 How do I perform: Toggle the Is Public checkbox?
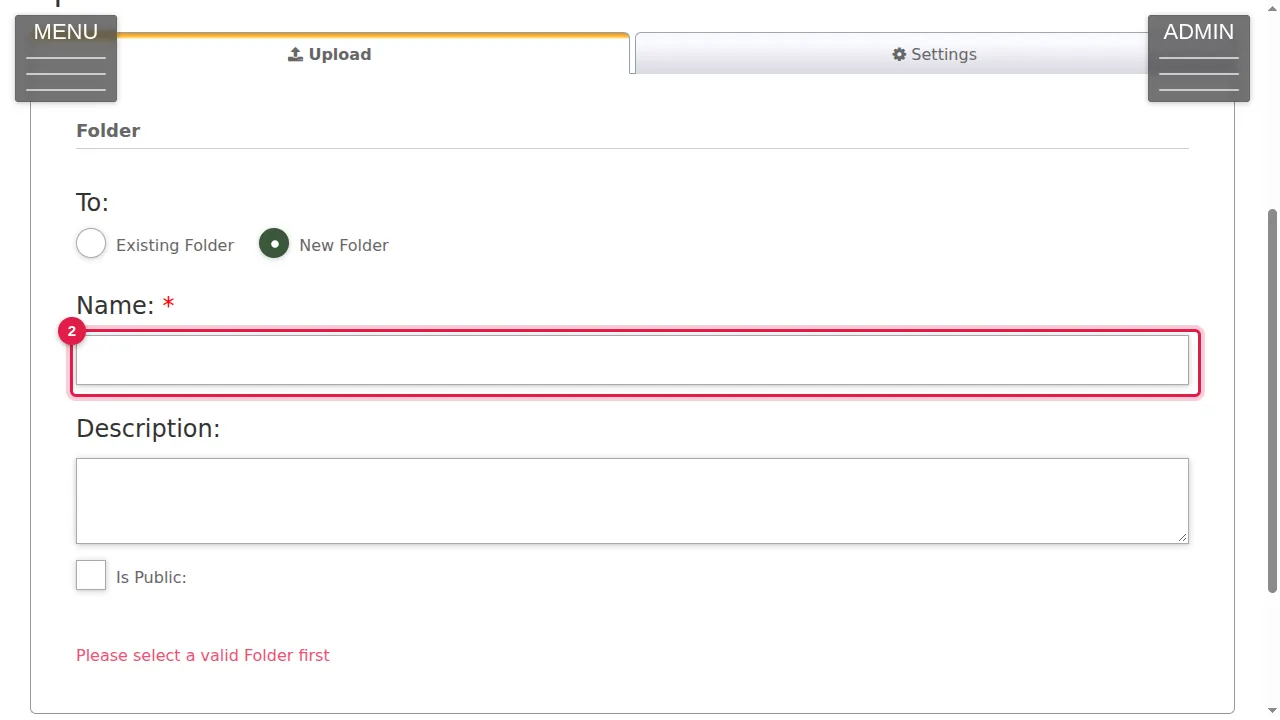[91, 575]
